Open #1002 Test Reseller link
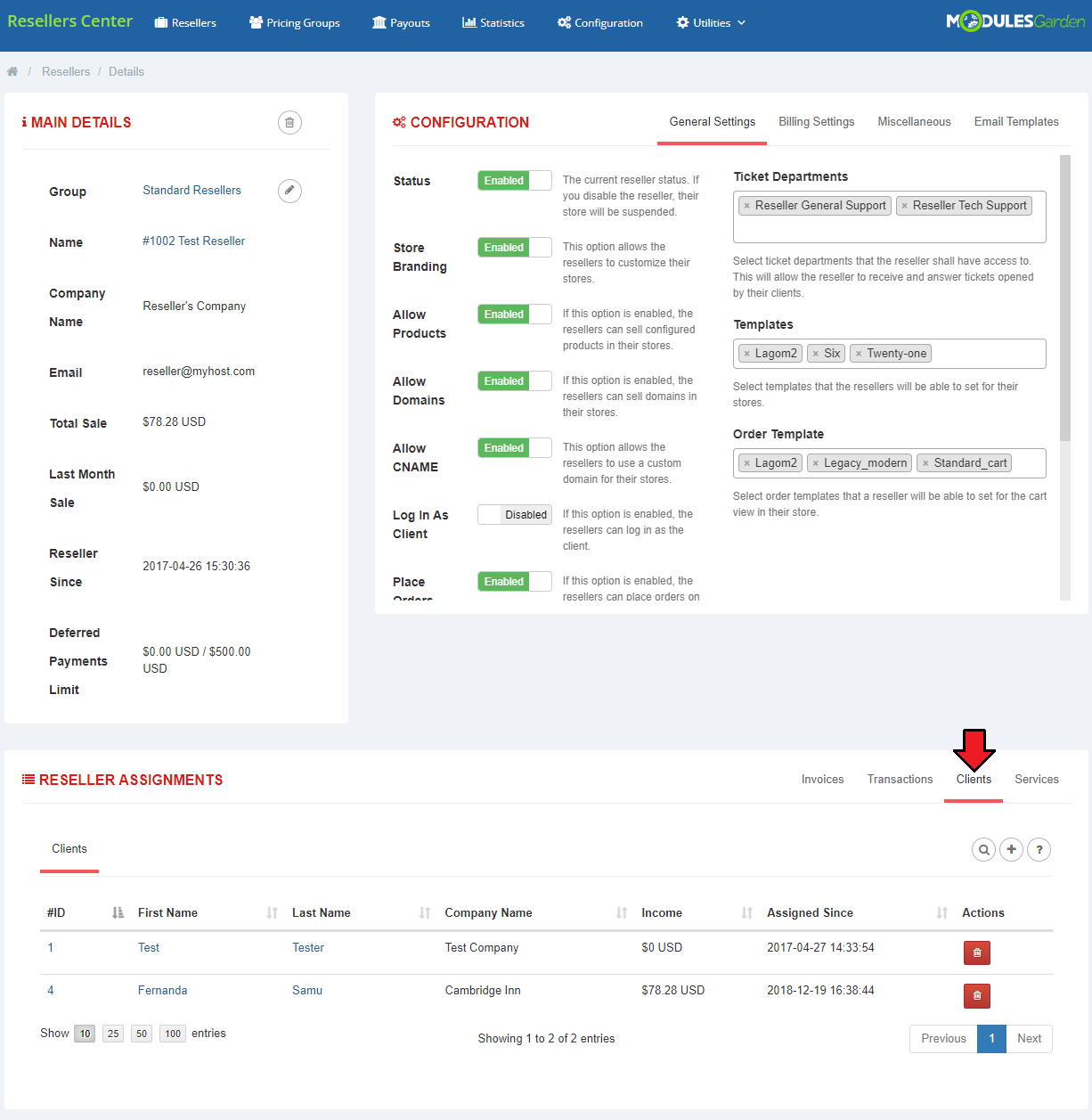The height and width of the screenshot is (1120, 1092). pyautogui.click(x=193, y=241)
